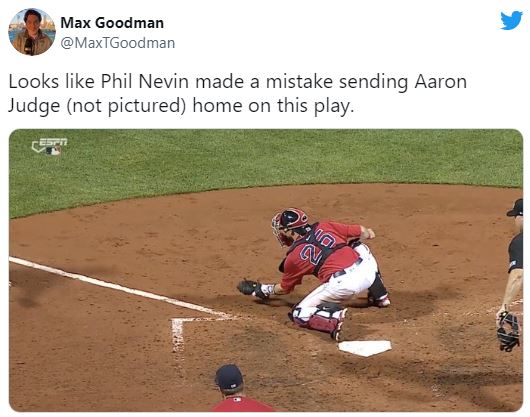The height and width of the screenshot is (417, 530).
Task: Click the white foul line chalk
Action: pyautogui.click(x=118, y=288)
